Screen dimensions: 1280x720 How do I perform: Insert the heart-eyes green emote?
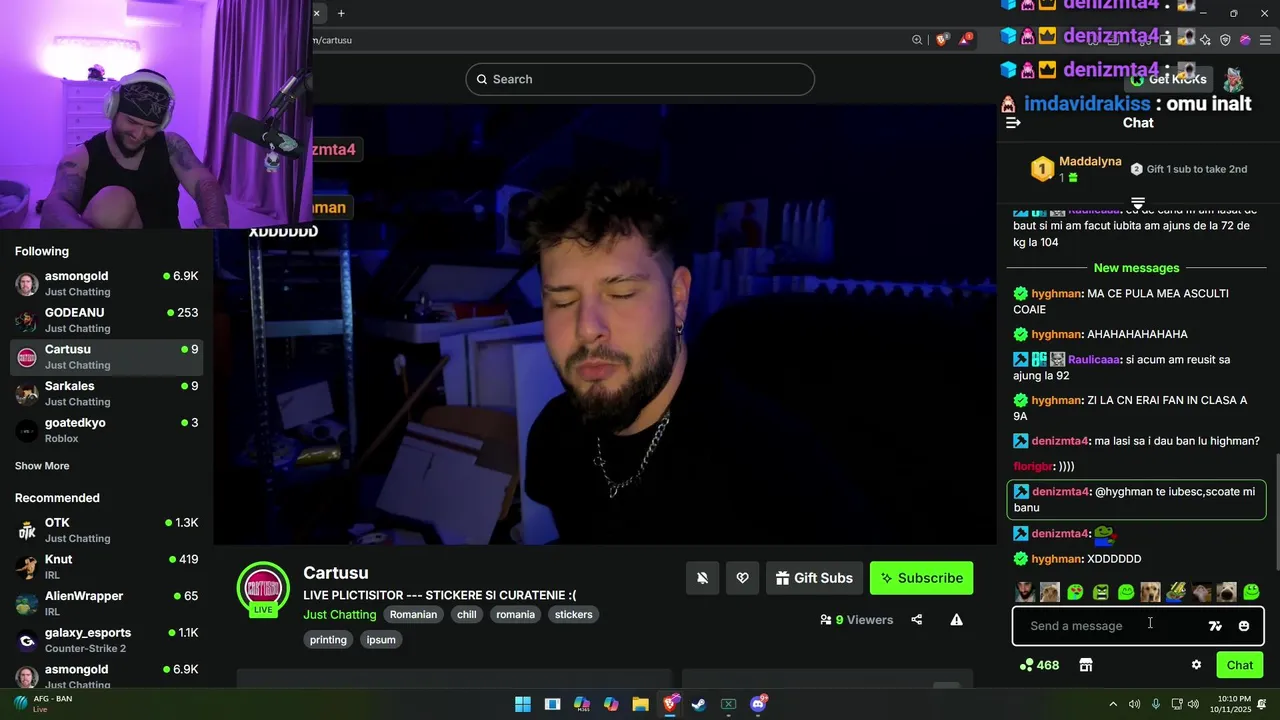1075,592
